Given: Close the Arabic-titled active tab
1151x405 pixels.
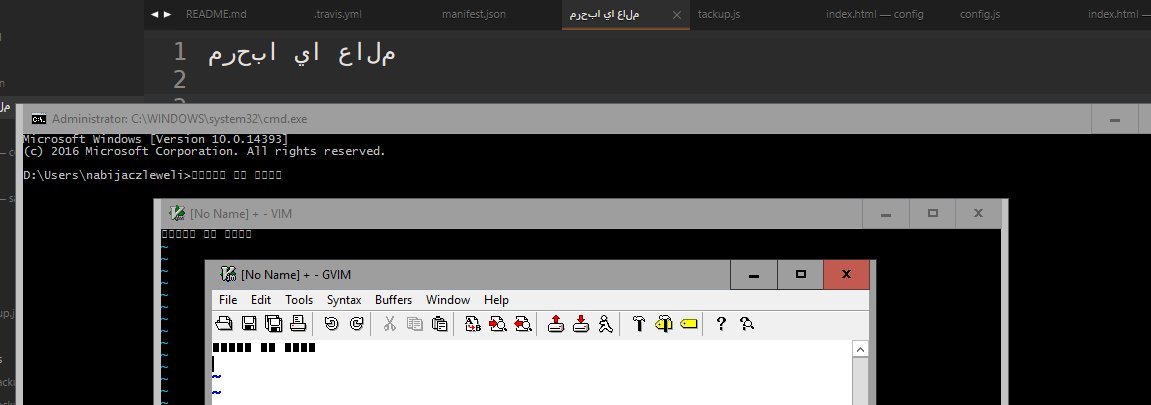Looking at the screenshot, I should tap(677, 15).
